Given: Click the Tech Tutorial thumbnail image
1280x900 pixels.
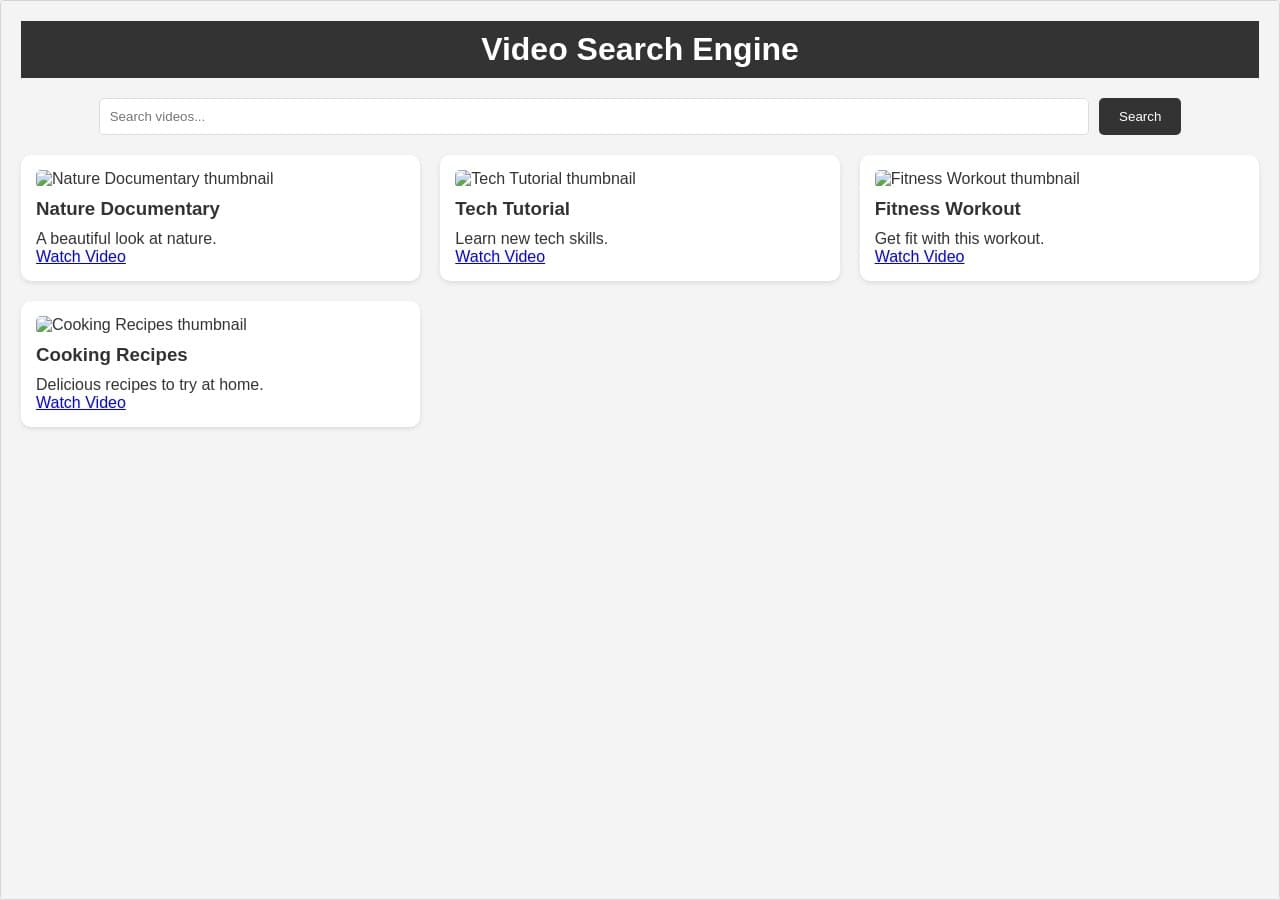Looking at the screenshot, I should (545, 179).
